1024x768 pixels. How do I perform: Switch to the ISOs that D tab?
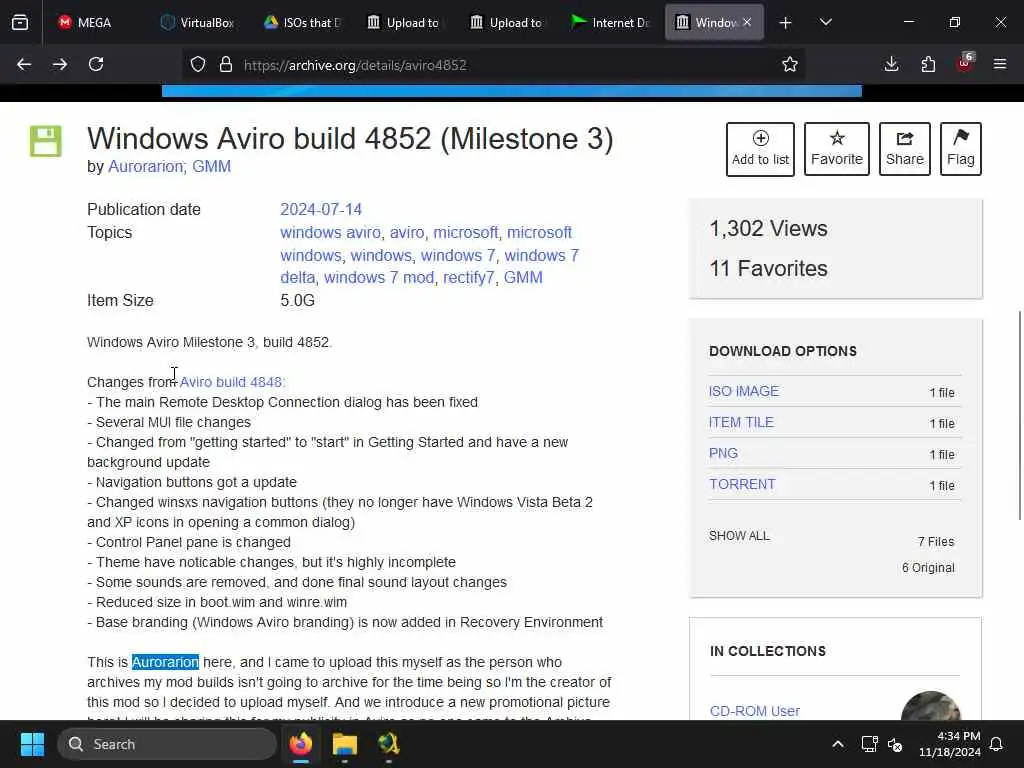[302, 23]
